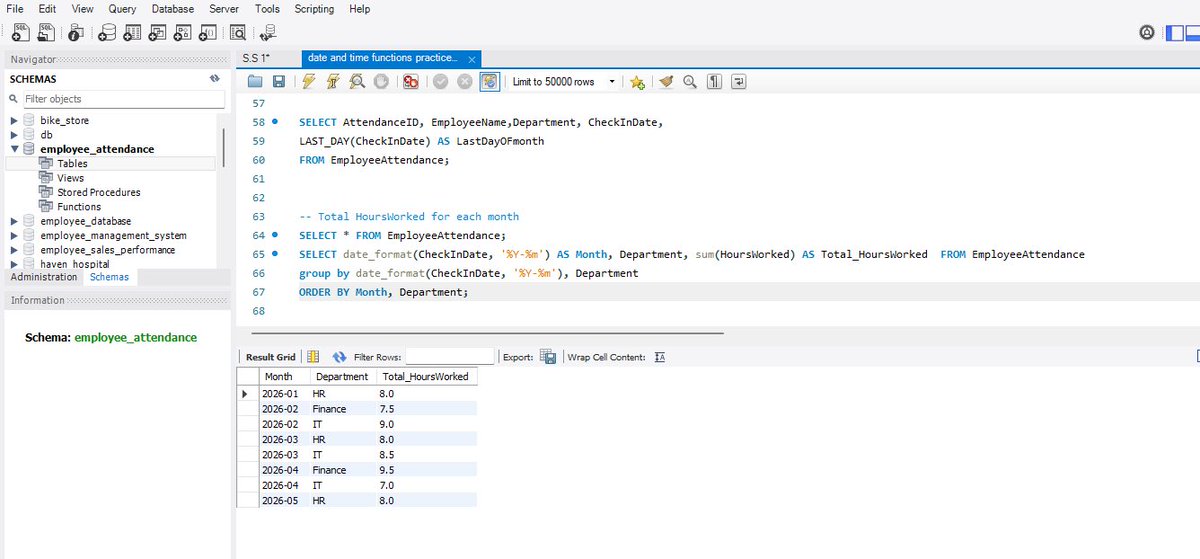Create a new schema icon

point(107,32)
